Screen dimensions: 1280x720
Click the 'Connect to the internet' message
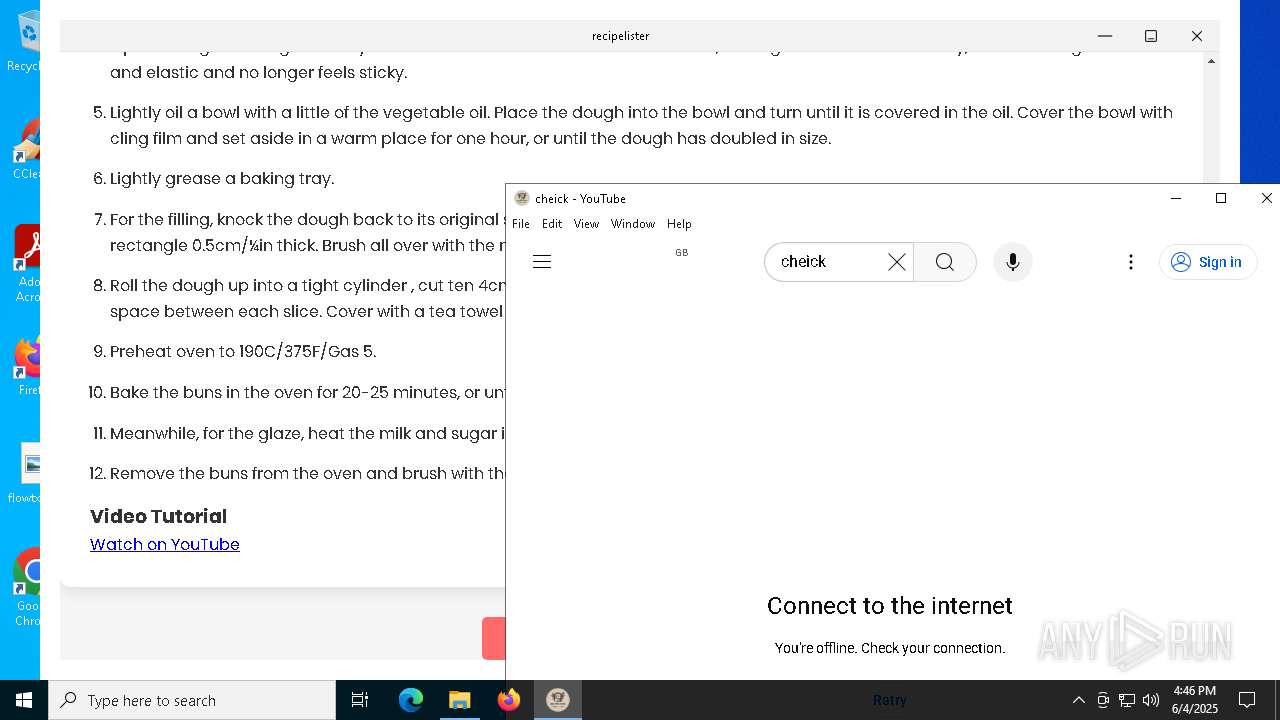coord(890,606)
